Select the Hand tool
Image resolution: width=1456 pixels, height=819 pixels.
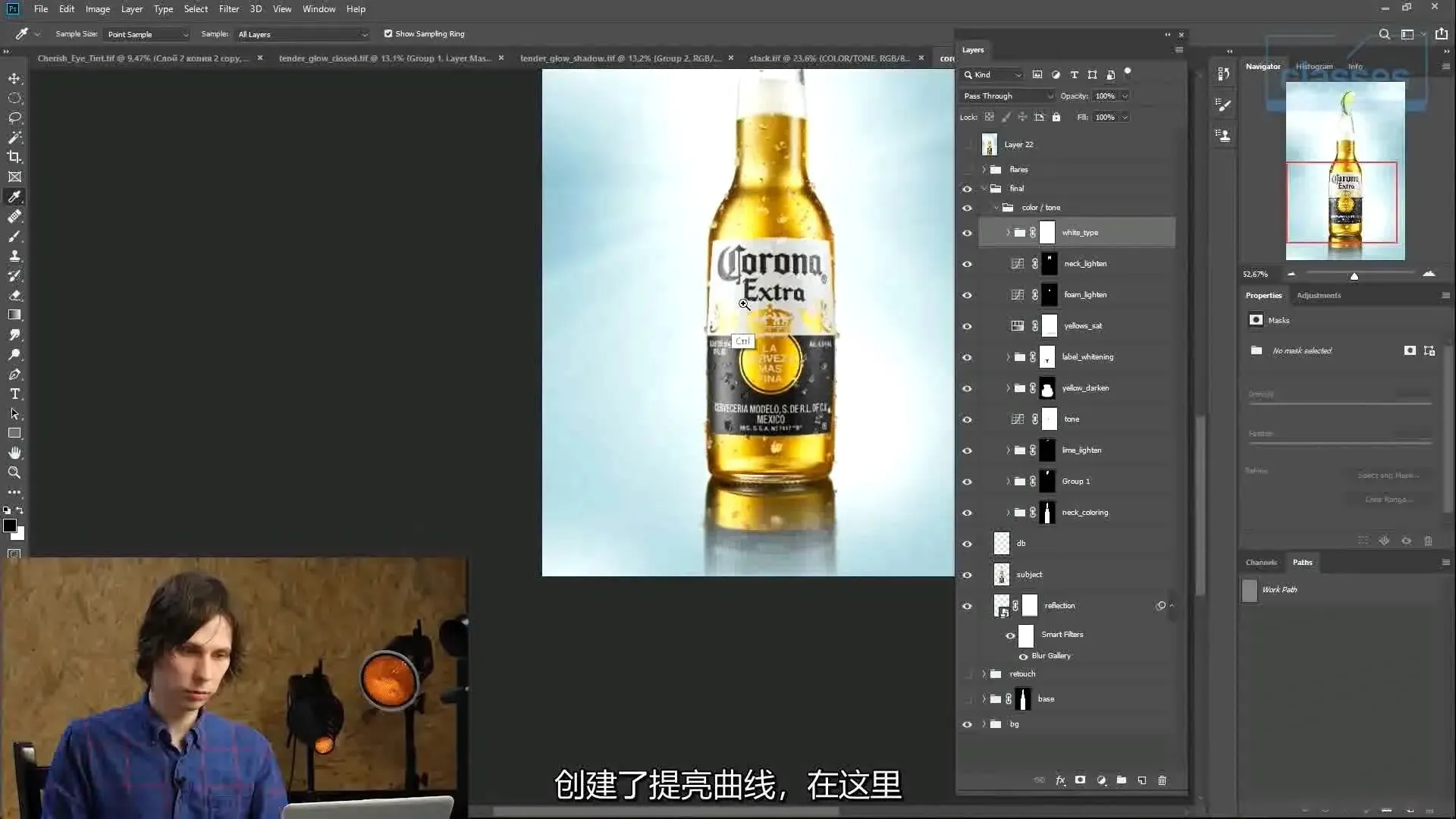click(x=14, y=453)
